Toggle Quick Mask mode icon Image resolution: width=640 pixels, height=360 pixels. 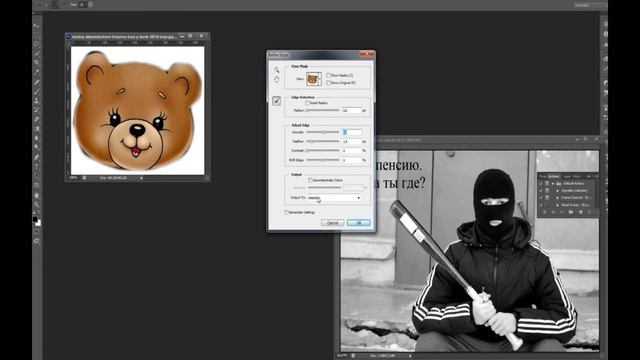[x=37, y=232]
